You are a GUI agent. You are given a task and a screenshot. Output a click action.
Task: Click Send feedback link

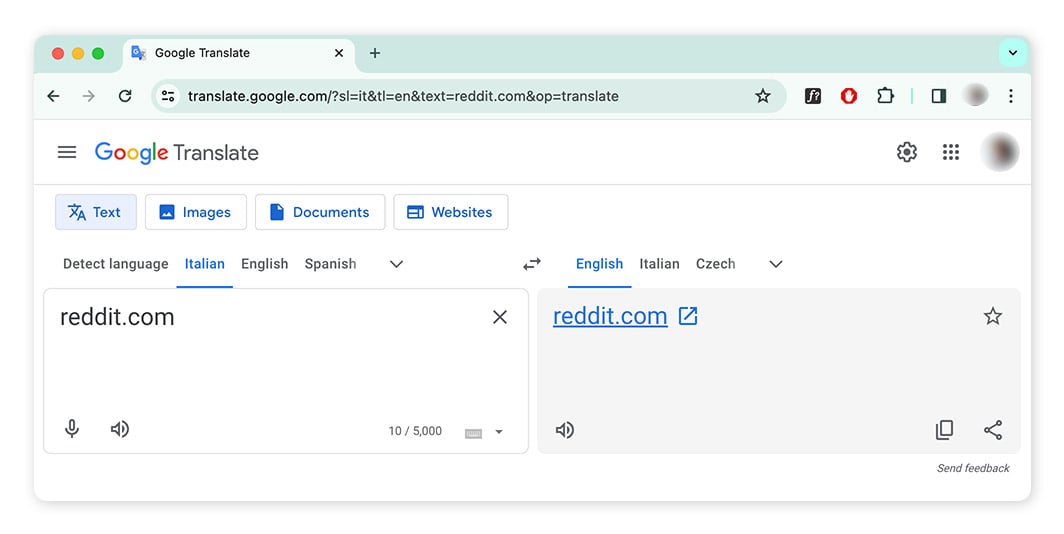pos(973,468)
